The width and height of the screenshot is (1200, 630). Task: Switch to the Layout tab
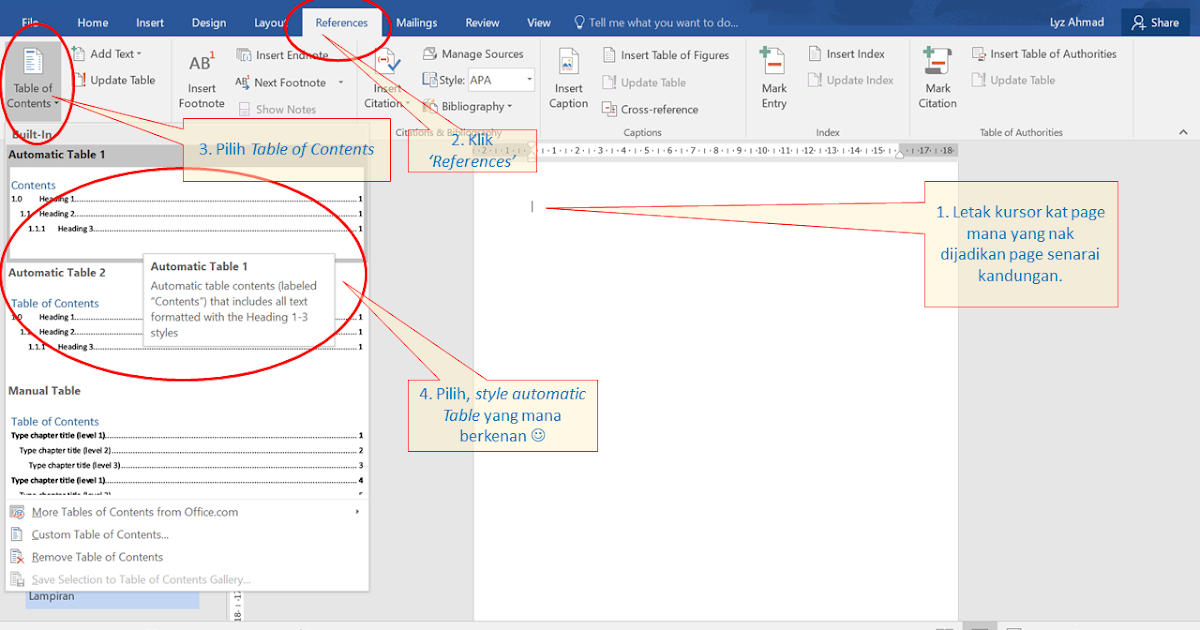tap(270, 22)
